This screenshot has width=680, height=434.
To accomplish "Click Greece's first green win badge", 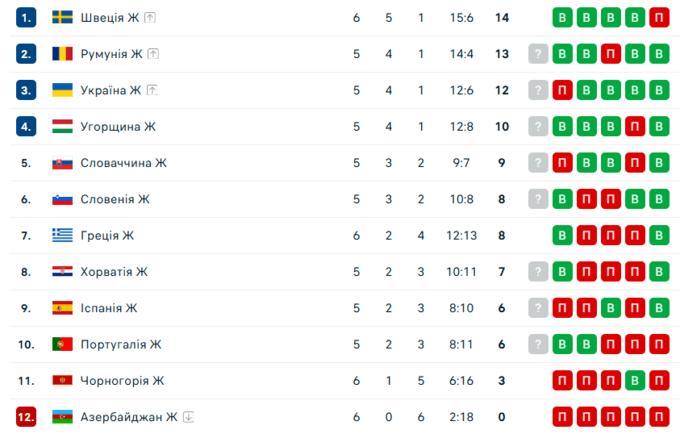I will (563, 235).
